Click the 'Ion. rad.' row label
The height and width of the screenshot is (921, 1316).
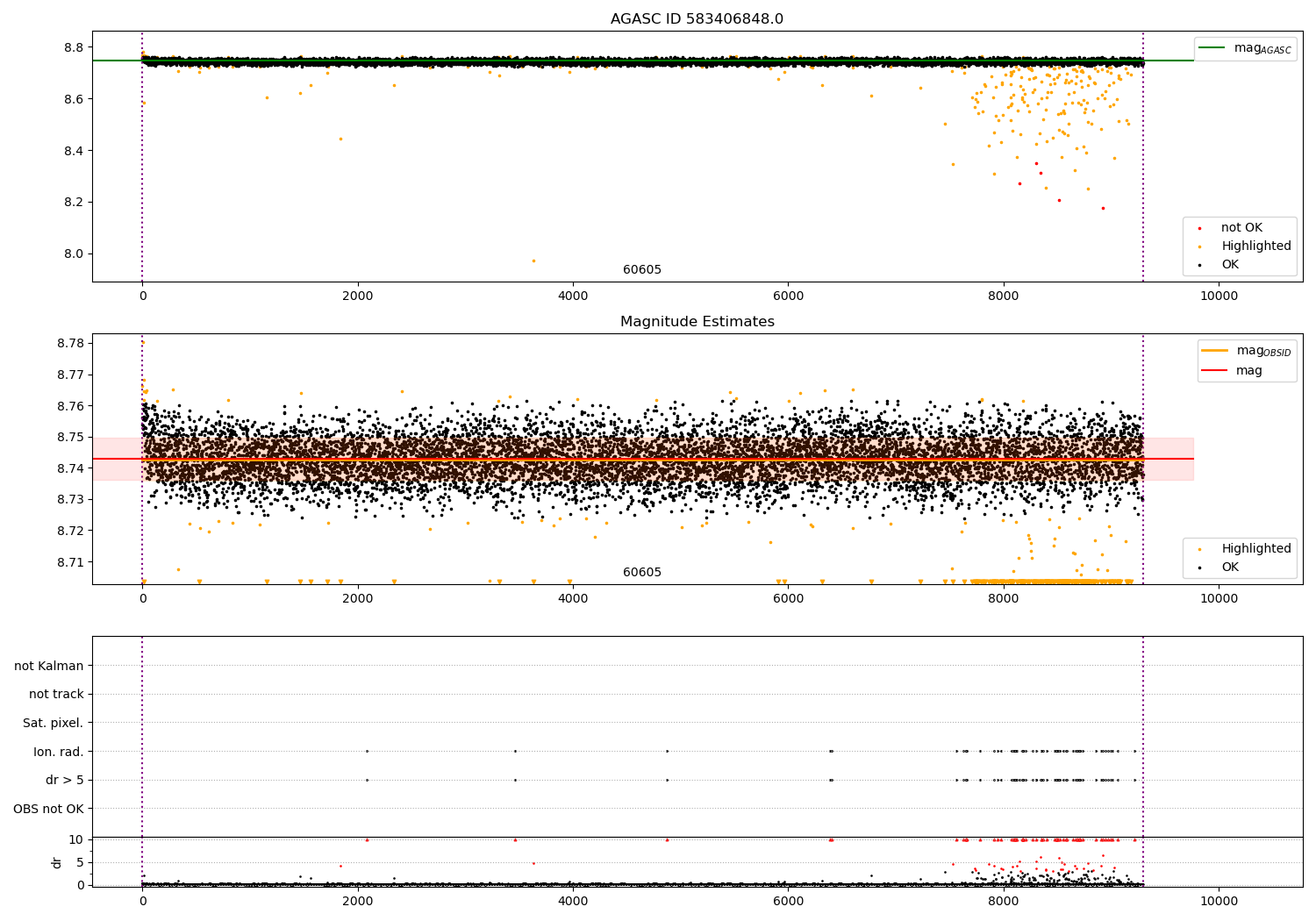tap(59, 752)
